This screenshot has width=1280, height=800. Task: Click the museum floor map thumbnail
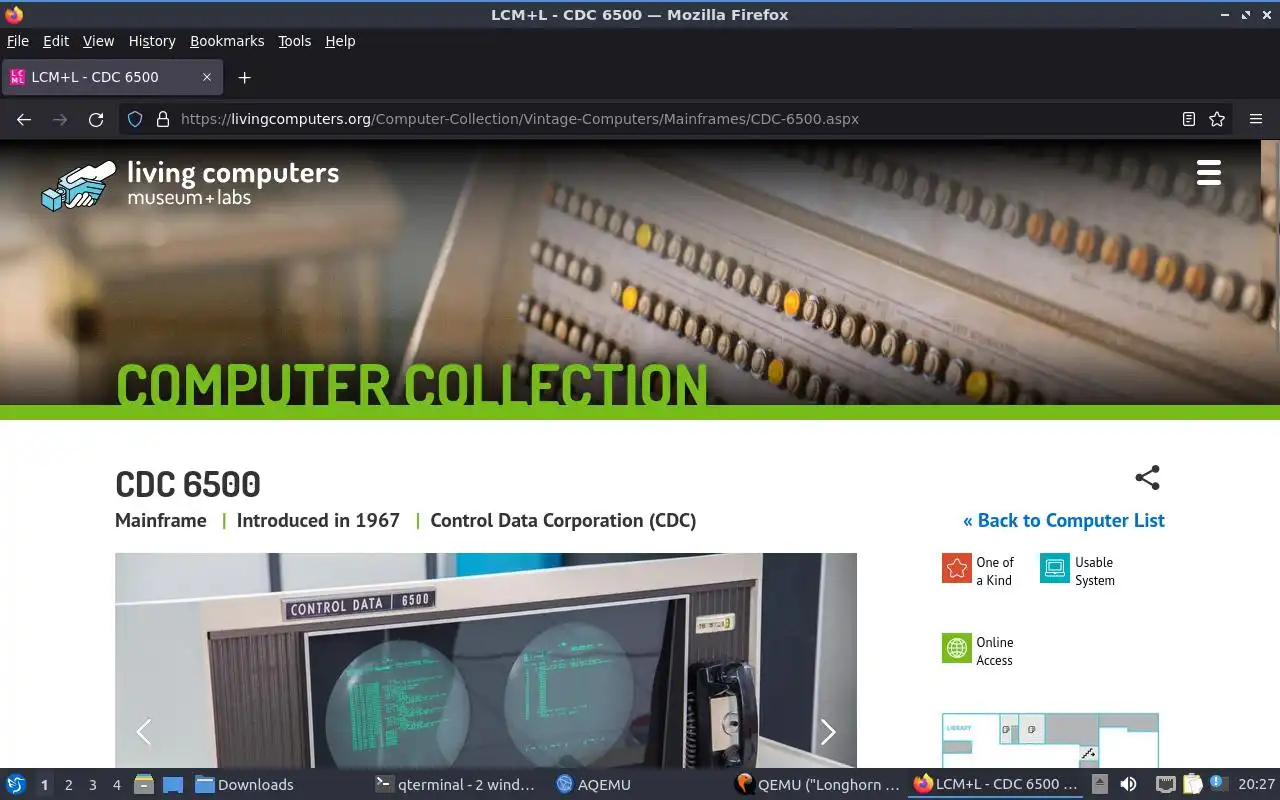(x=1050, y=740)
